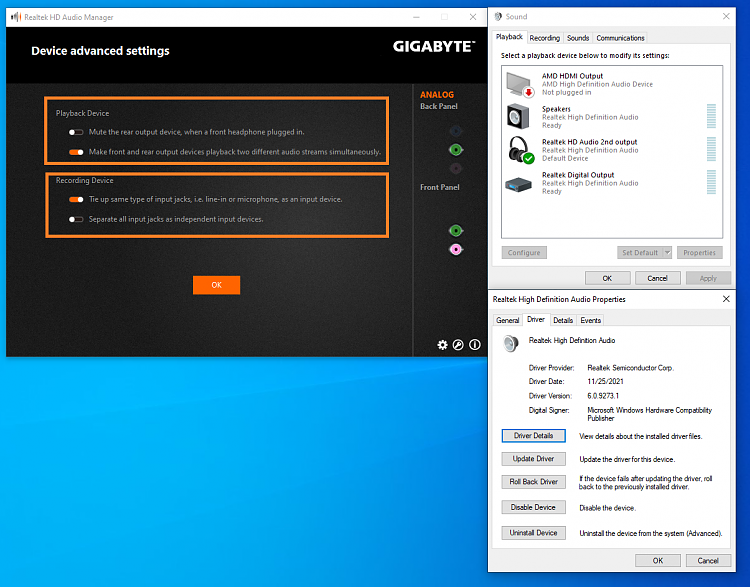Click the wrench tool icon in Realtek manager
This screenshot has width=750, height=587.
pyautogui.click(x=458, y=344)
